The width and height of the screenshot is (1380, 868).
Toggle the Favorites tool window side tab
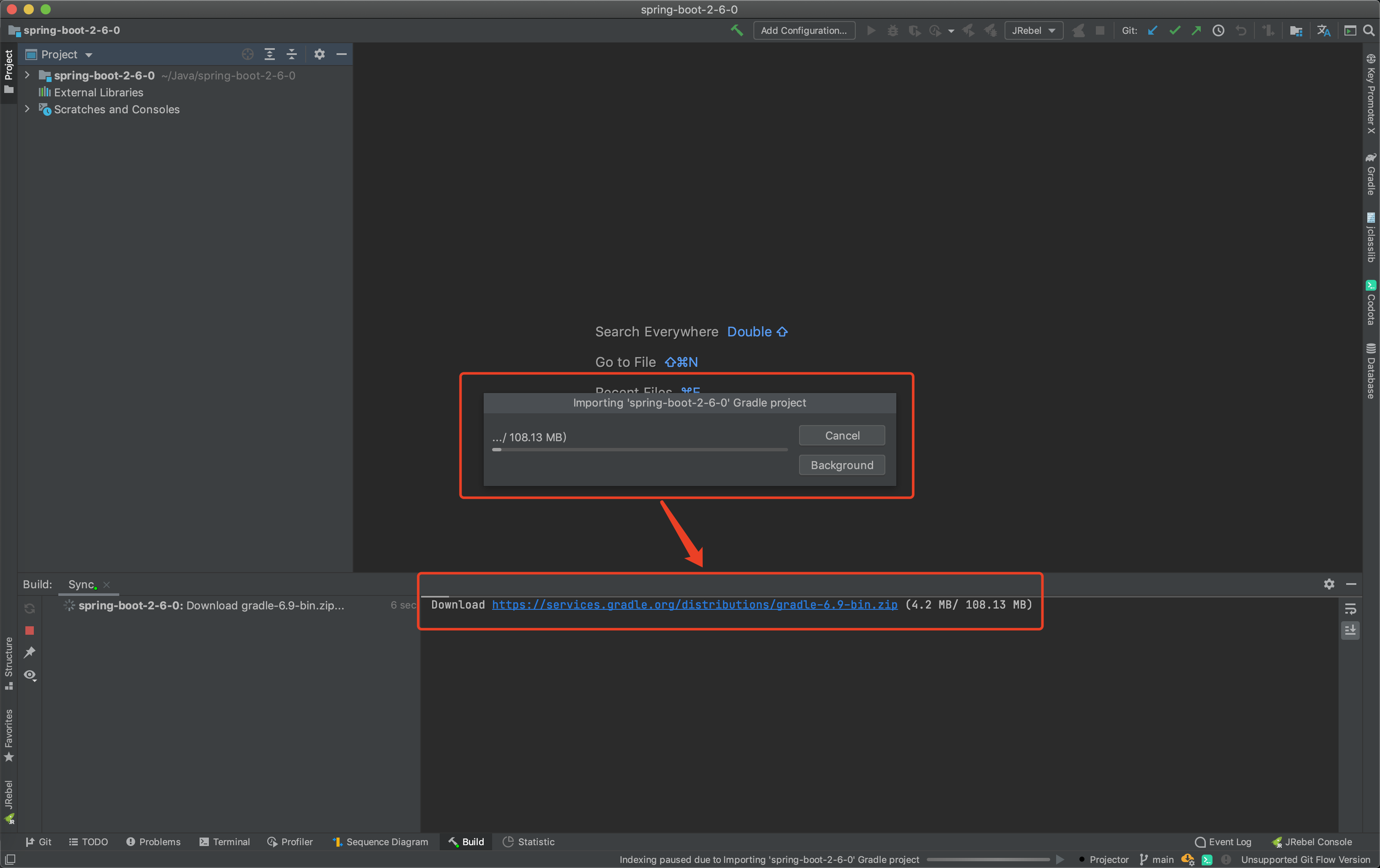(8, 736)
